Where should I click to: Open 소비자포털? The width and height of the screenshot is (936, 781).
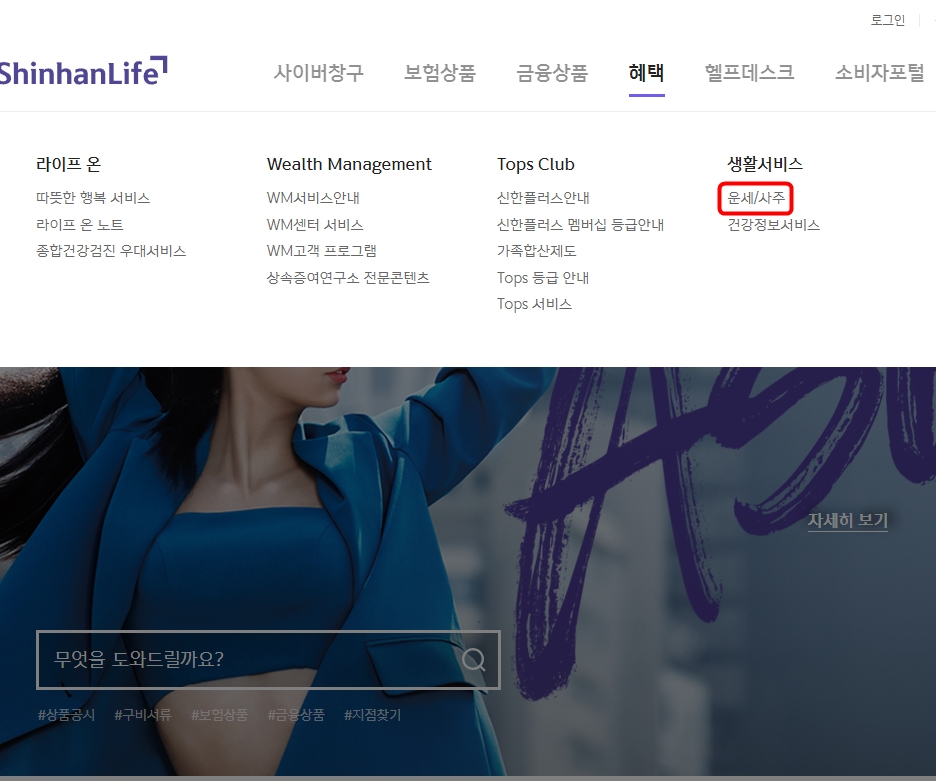(878, 73)
